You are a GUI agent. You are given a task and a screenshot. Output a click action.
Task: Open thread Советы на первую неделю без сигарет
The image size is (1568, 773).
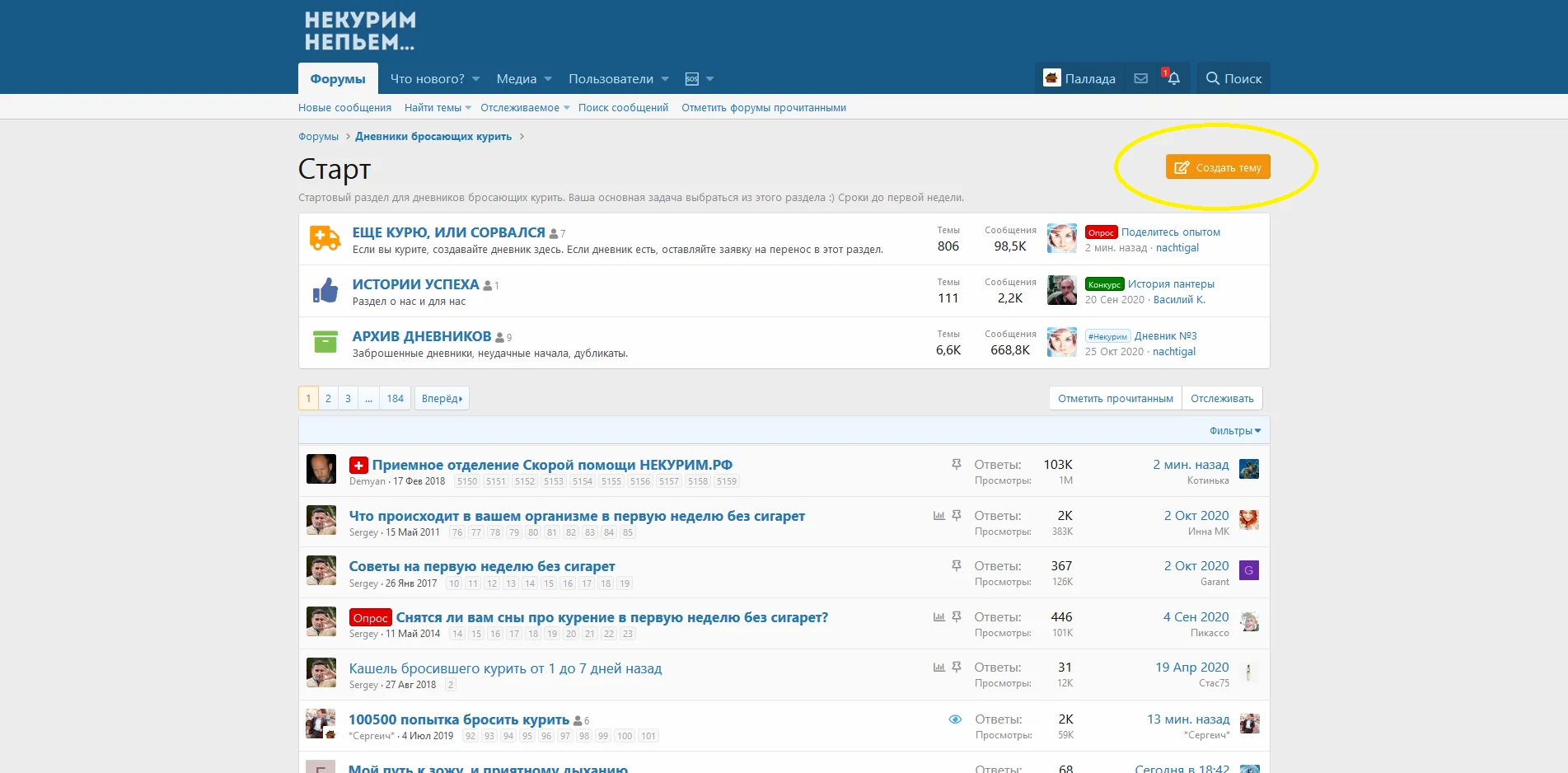481,566
